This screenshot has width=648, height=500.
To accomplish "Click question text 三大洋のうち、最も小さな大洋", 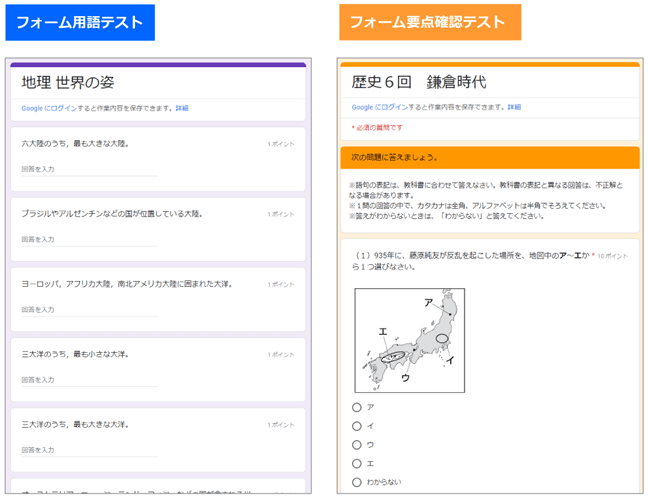I will tap(75, 355).
